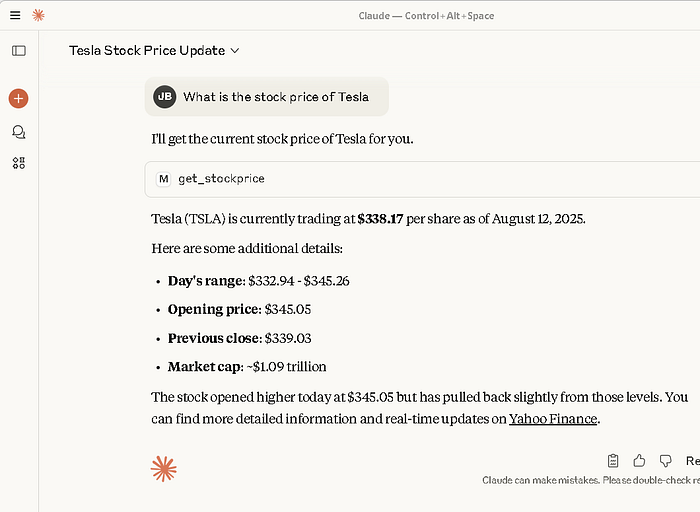Image resolution: width=700 pixels, height=512 pixels.
Task: Click the JB user avatar
Action: pyautogui.click(x=164, y=97)
